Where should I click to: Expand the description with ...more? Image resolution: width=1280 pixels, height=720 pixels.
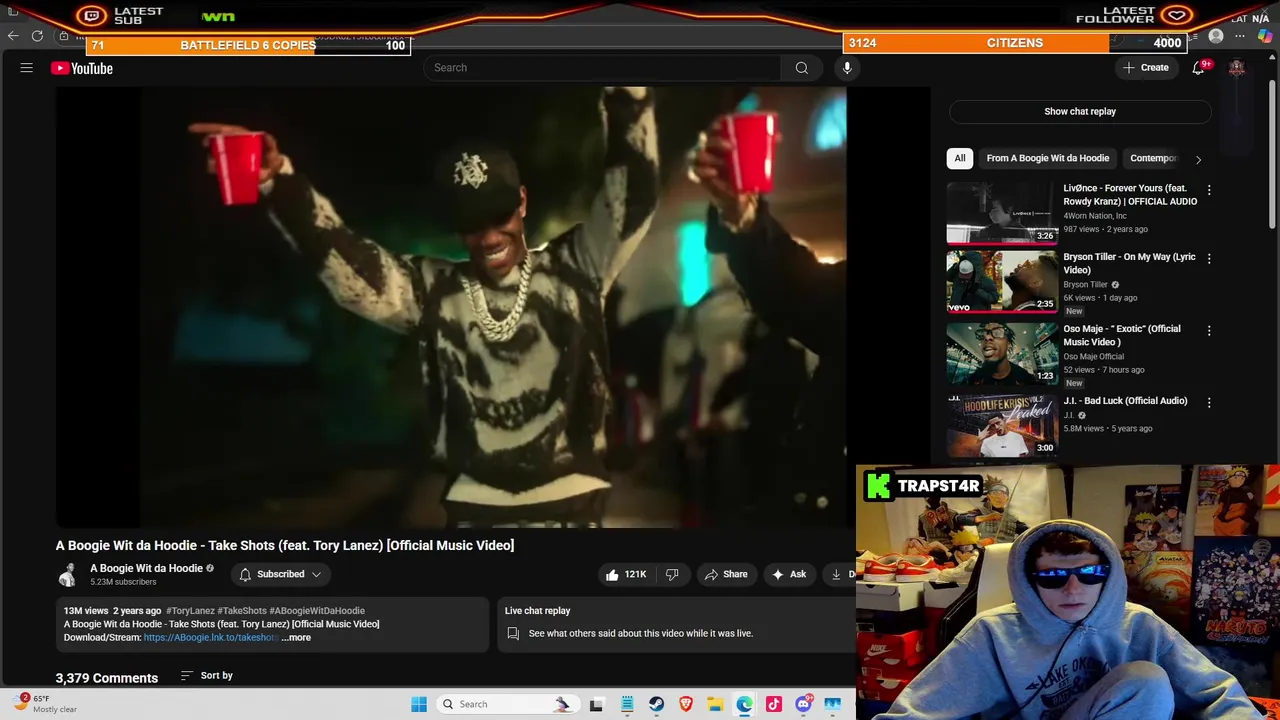click(x=296, y=637)
